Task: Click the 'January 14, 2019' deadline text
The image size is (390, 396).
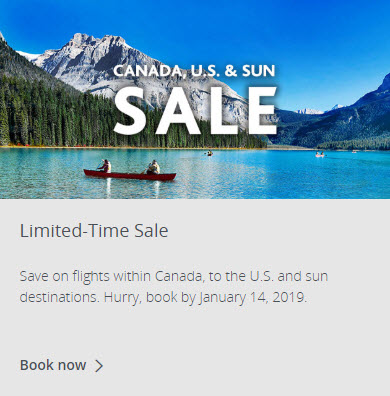Action: 253,297
